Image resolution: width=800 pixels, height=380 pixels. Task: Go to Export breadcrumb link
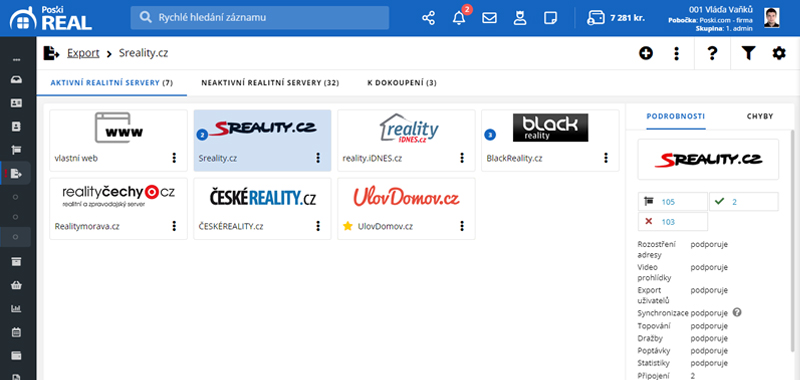[x=83, y=53]
